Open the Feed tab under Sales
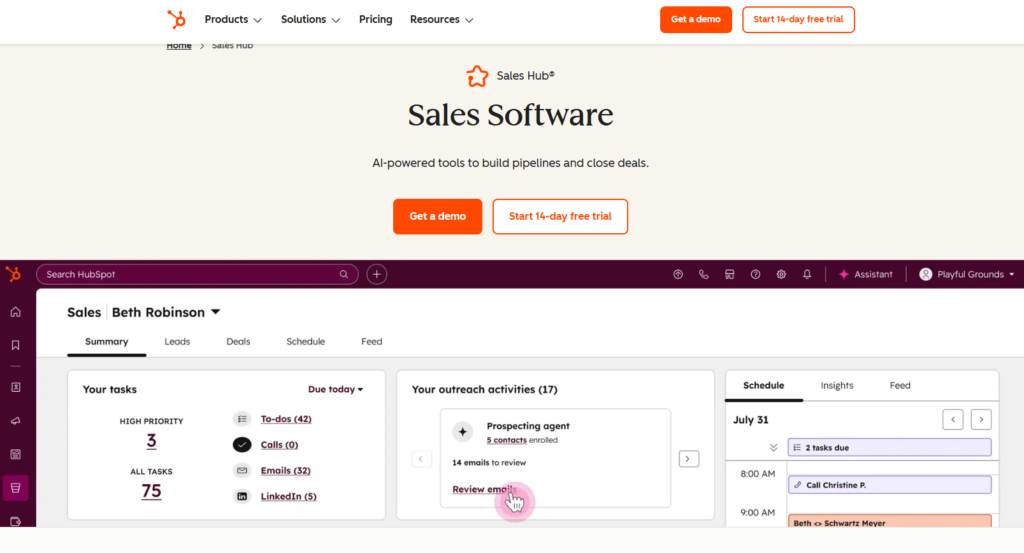 pyautogui.click(x=372, y=341)
